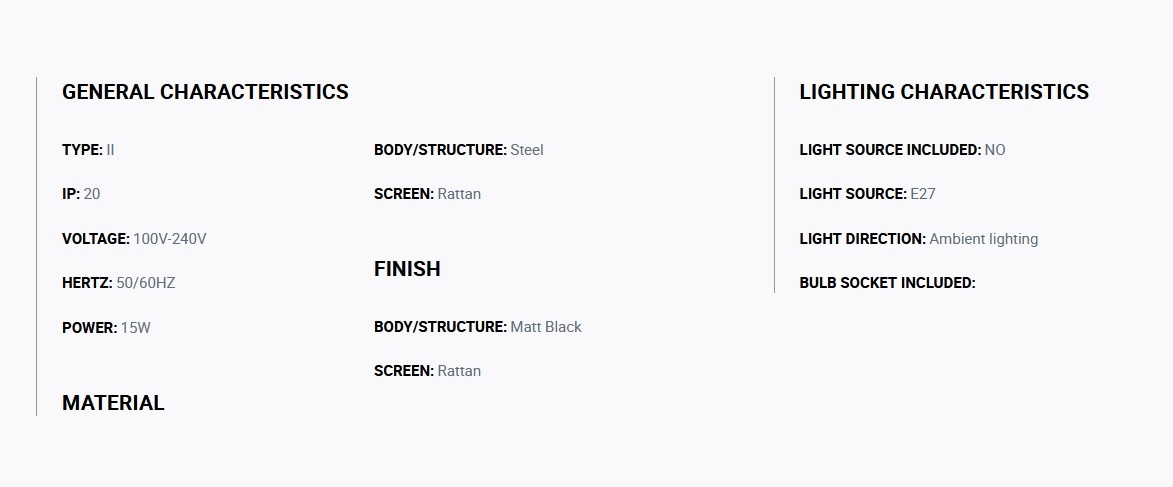Select the Voltage 100V-240V entry
Viewport: 1173px width, 487px height.
[134, 239]
